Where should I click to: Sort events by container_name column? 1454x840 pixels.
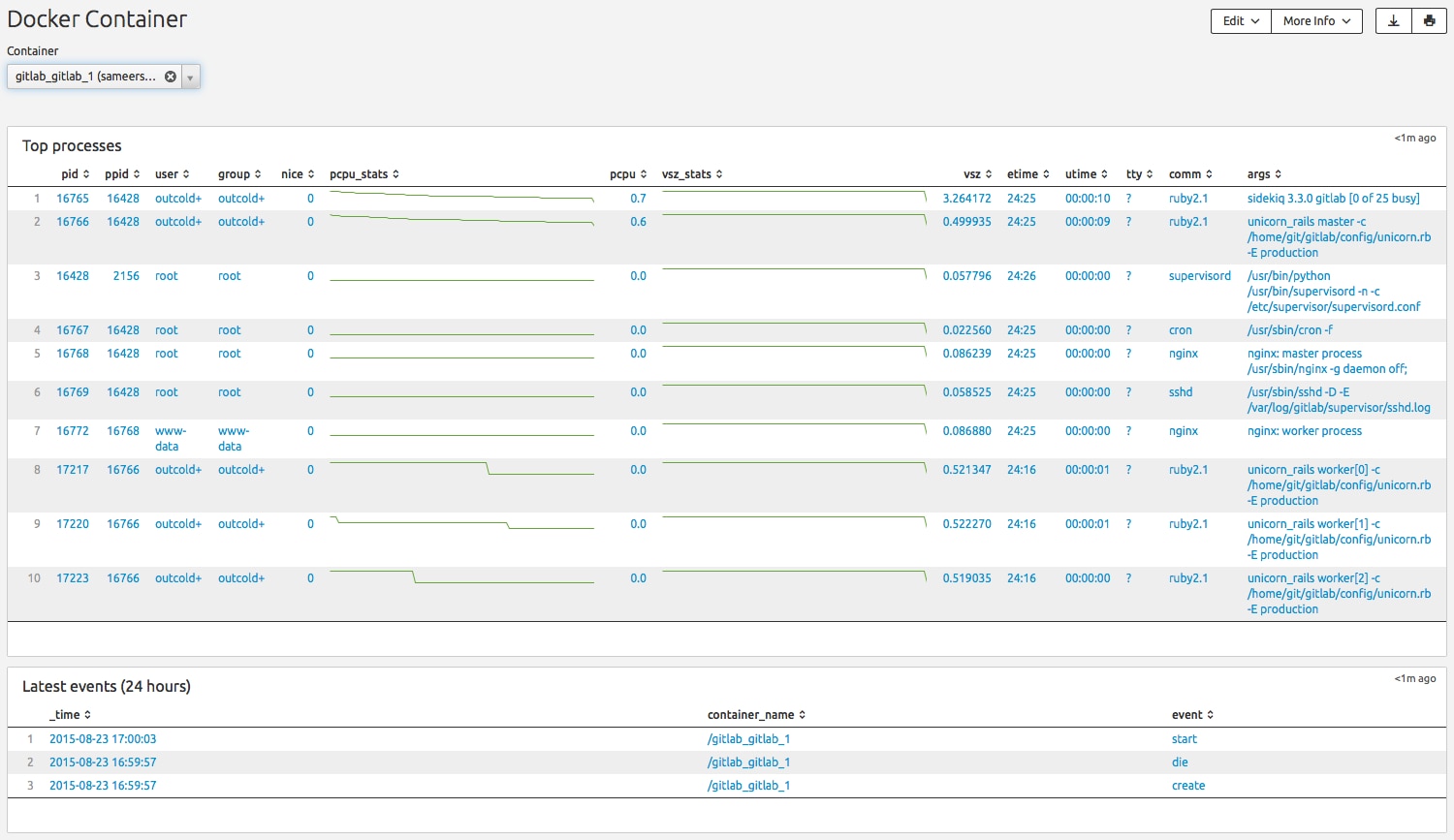pyautogui.click(x=756, y=715)
